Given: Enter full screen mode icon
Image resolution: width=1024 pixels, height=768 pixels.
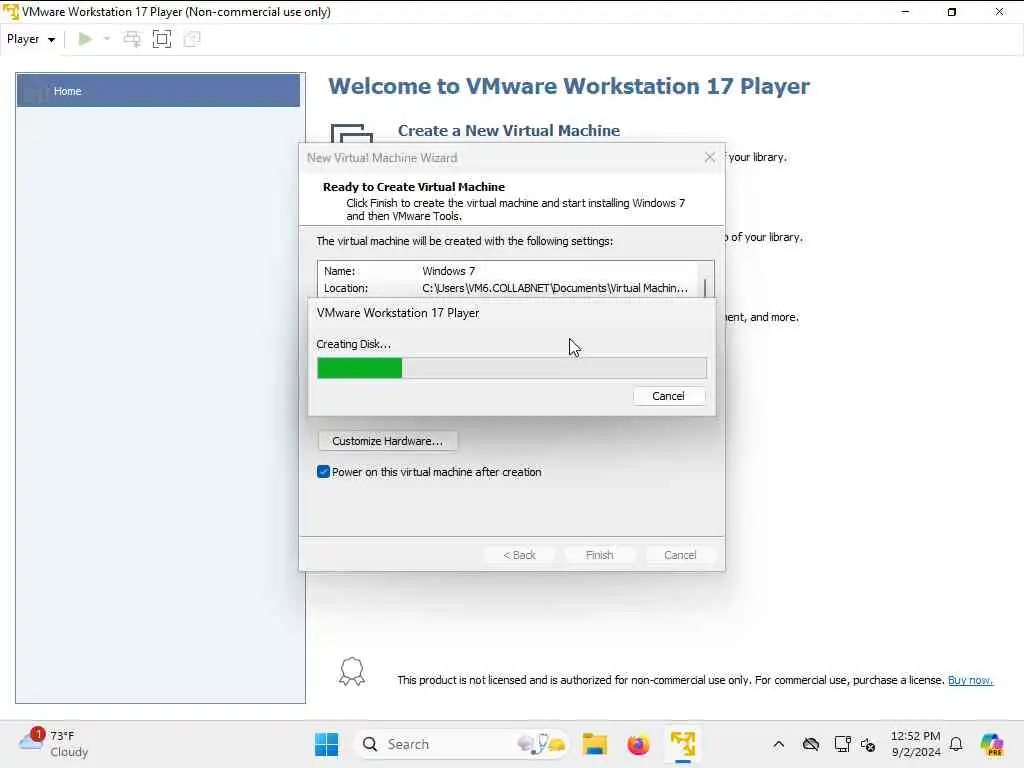Looking at the screenshot, I should coord(162,39).
